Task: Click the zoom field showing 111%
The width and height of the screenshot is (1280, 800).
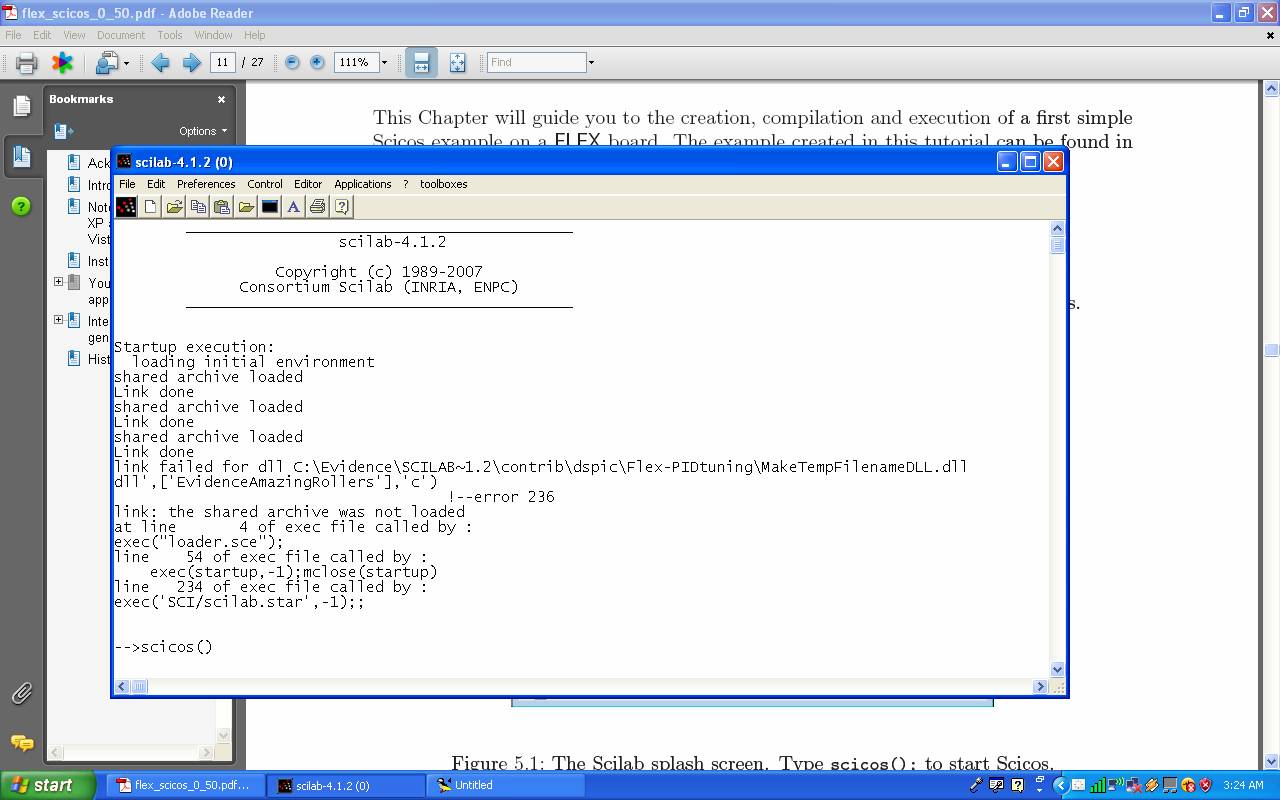Action: pos(355,62)
